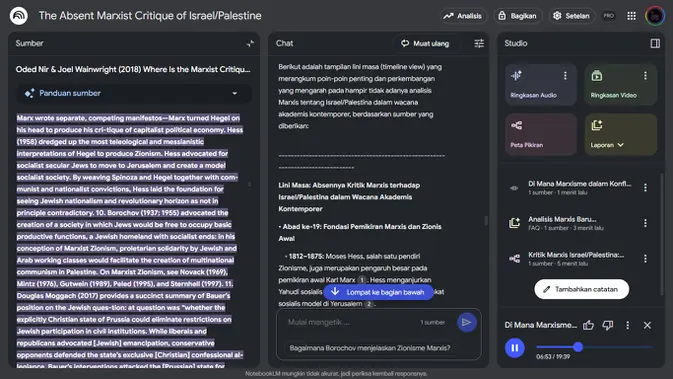Click the source title Oded Nir & Joel Wainwright
This screenshot has width=673, height=379.
[133, 70]
